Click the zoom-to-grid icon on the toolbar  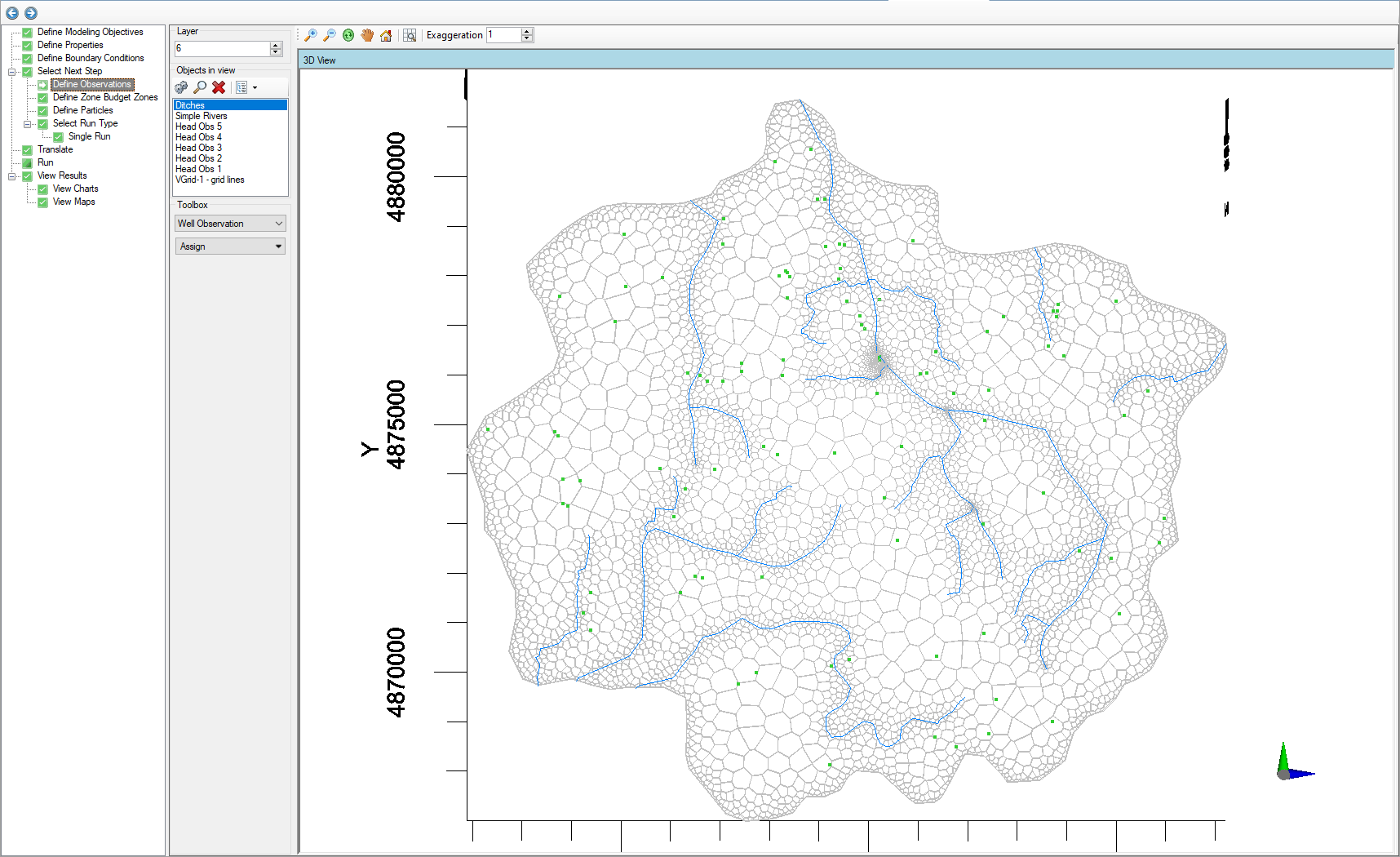(410, 35)
